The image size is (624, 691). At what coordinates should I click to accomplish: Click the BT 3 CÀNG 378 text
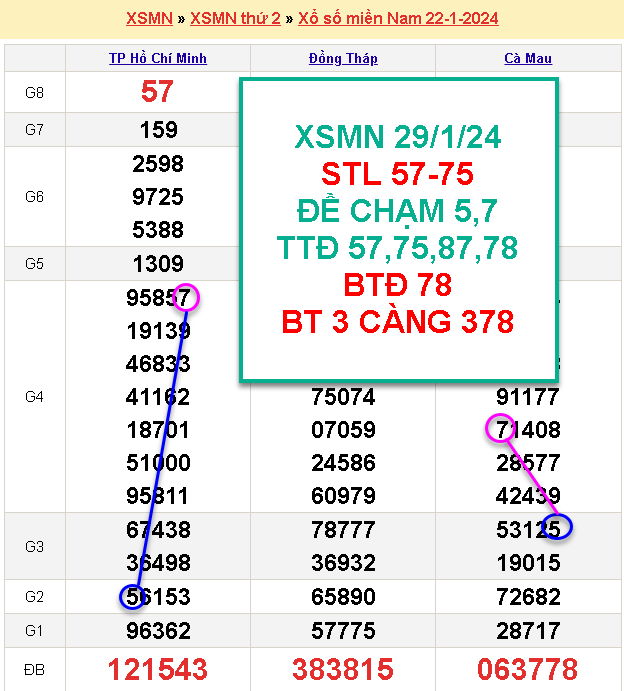(x=398, y=322)
